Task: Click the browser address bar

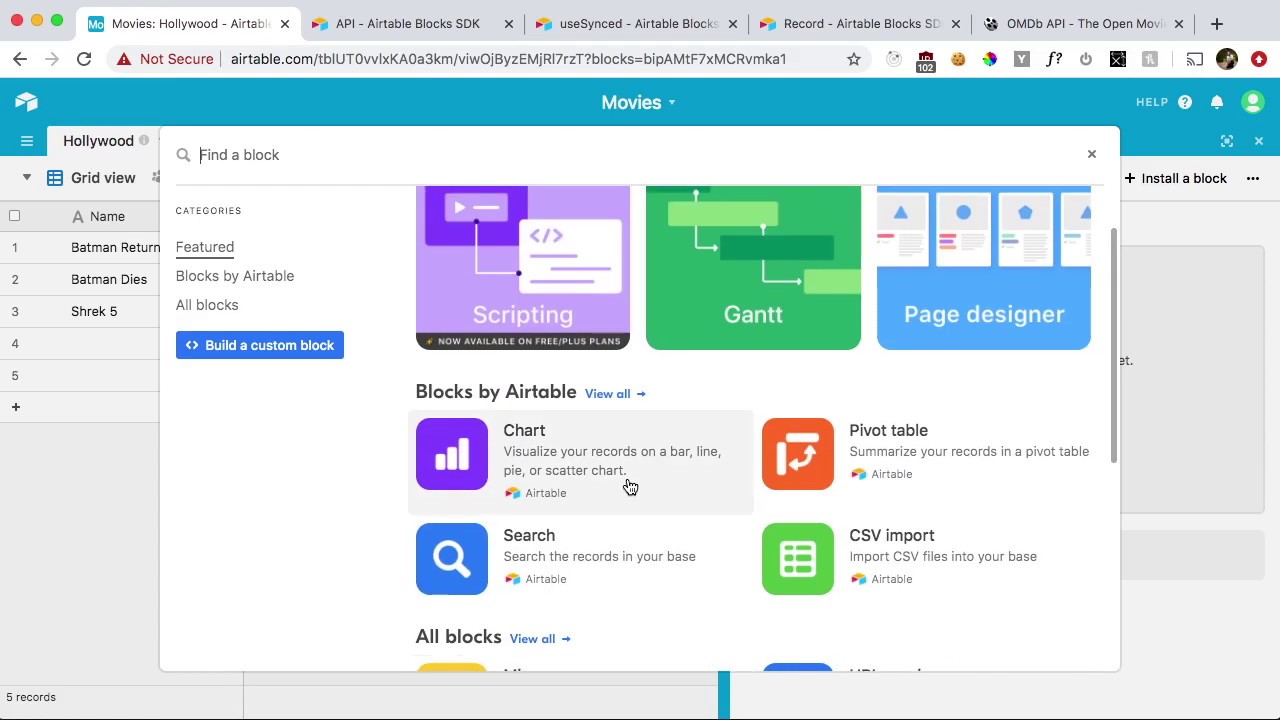Action: [x=508, y=59]
